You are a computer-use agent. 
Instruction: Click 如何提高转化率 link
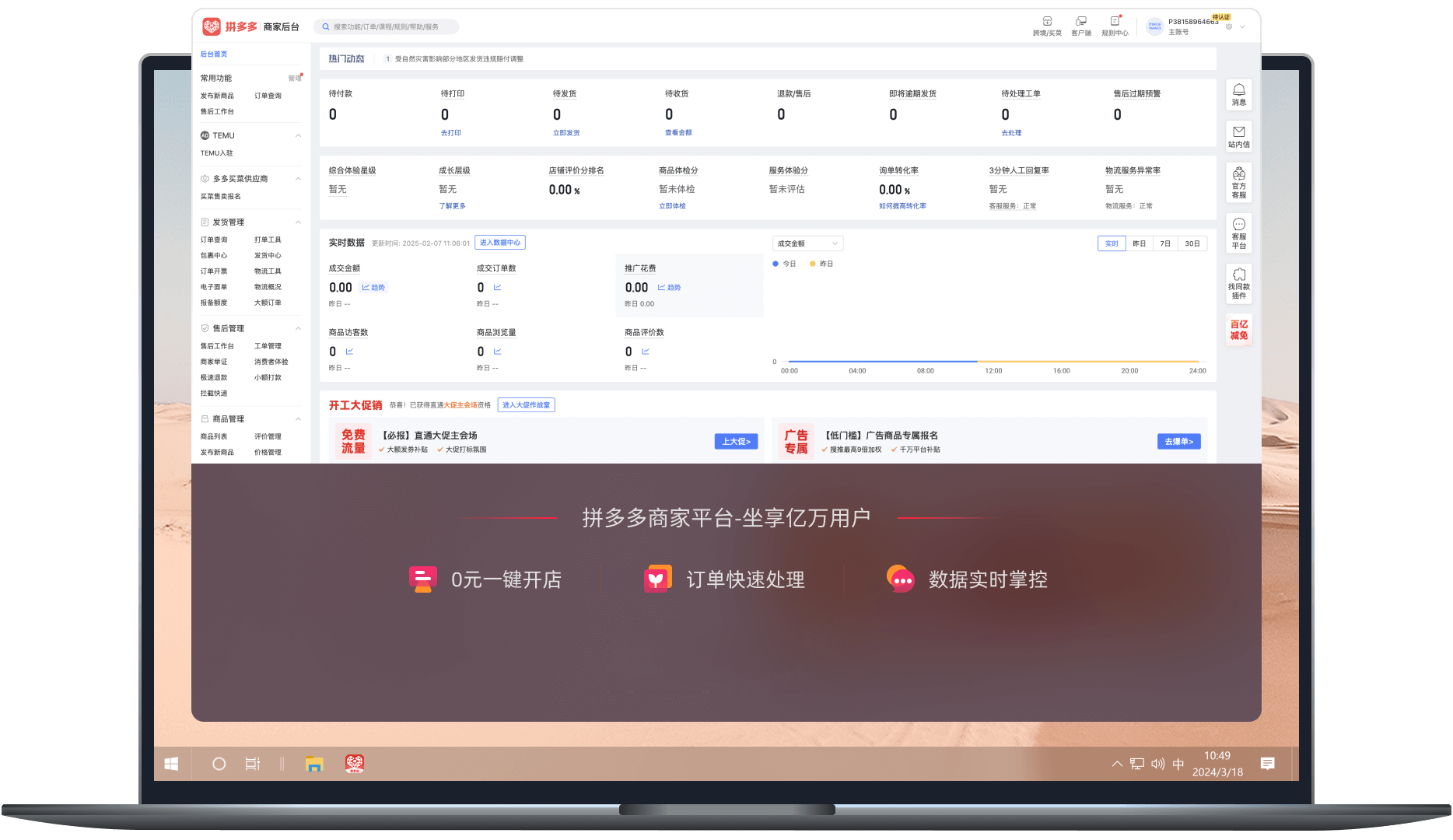[902, 206]
